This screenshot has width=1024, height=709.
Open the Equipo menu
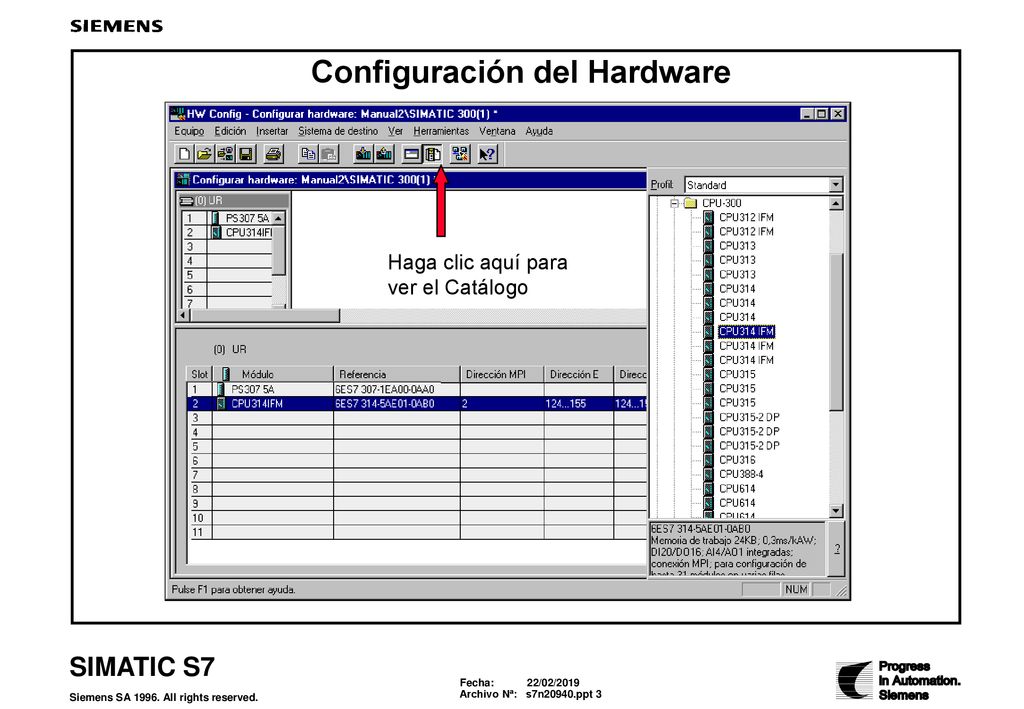point(189,131)
